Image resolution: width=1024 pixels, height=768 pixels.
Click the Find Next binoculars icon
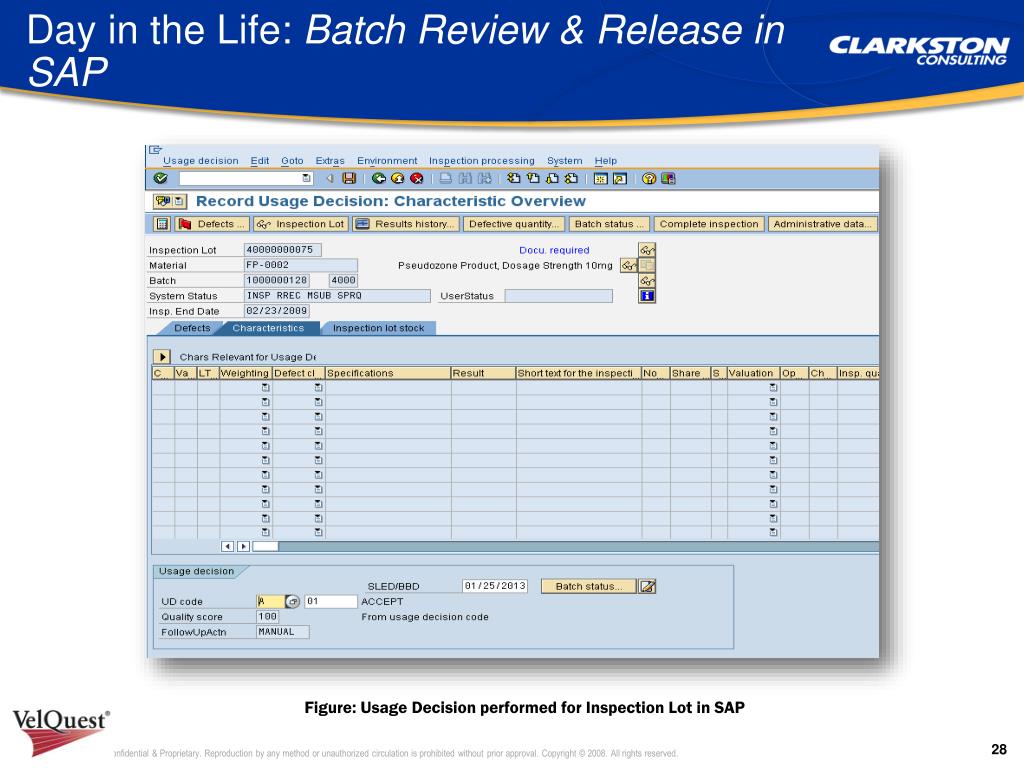click(x=485, y=178)
